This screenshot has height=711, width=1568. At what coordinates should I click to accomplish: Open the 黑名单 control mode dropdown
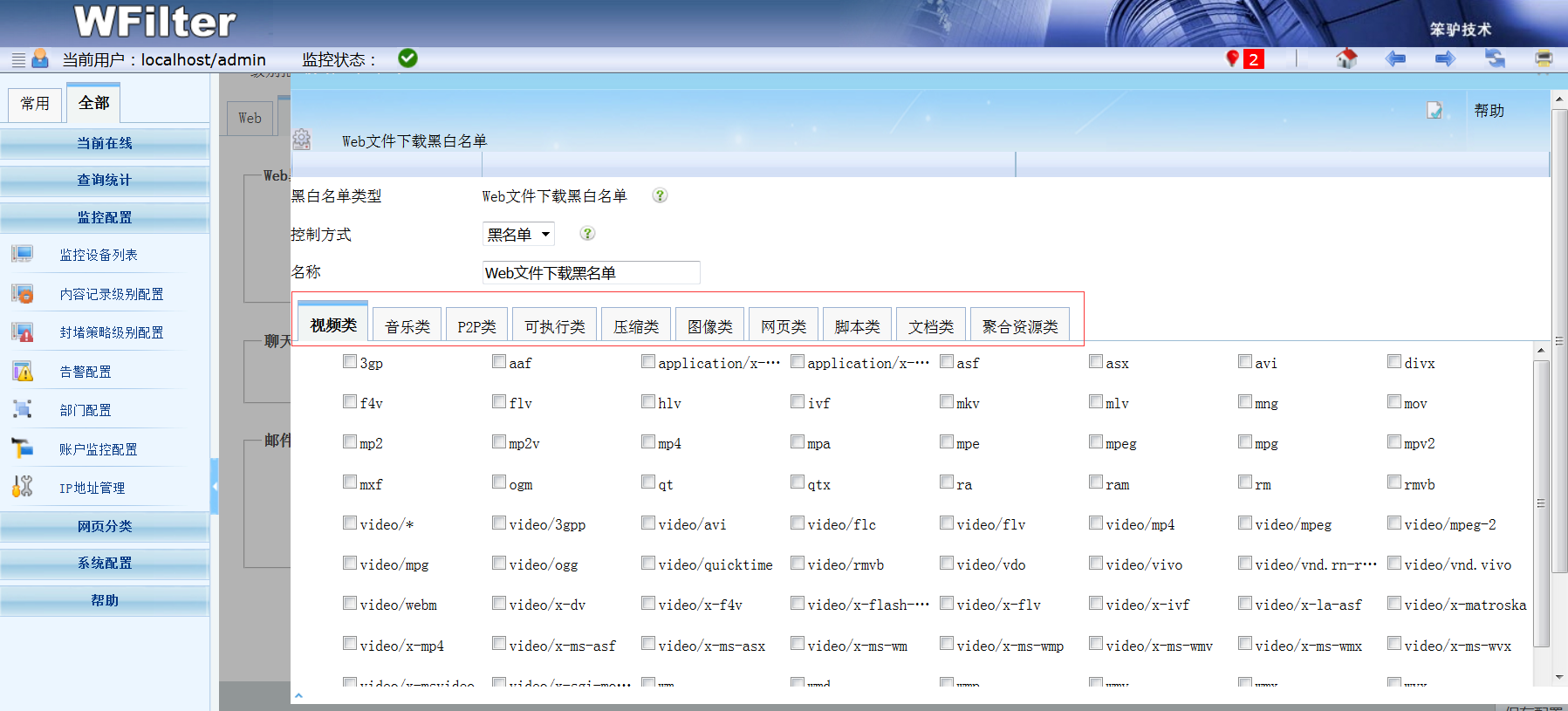[x=518, y=234]
